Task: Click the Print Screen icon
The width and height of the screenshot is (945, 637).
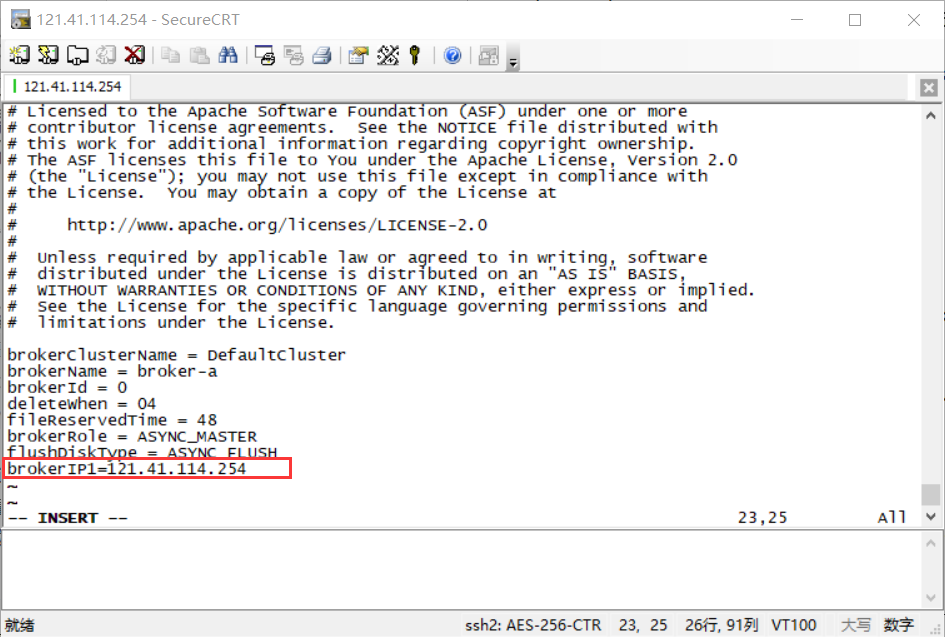Action: pyautogui.click(x=265, y=55)
